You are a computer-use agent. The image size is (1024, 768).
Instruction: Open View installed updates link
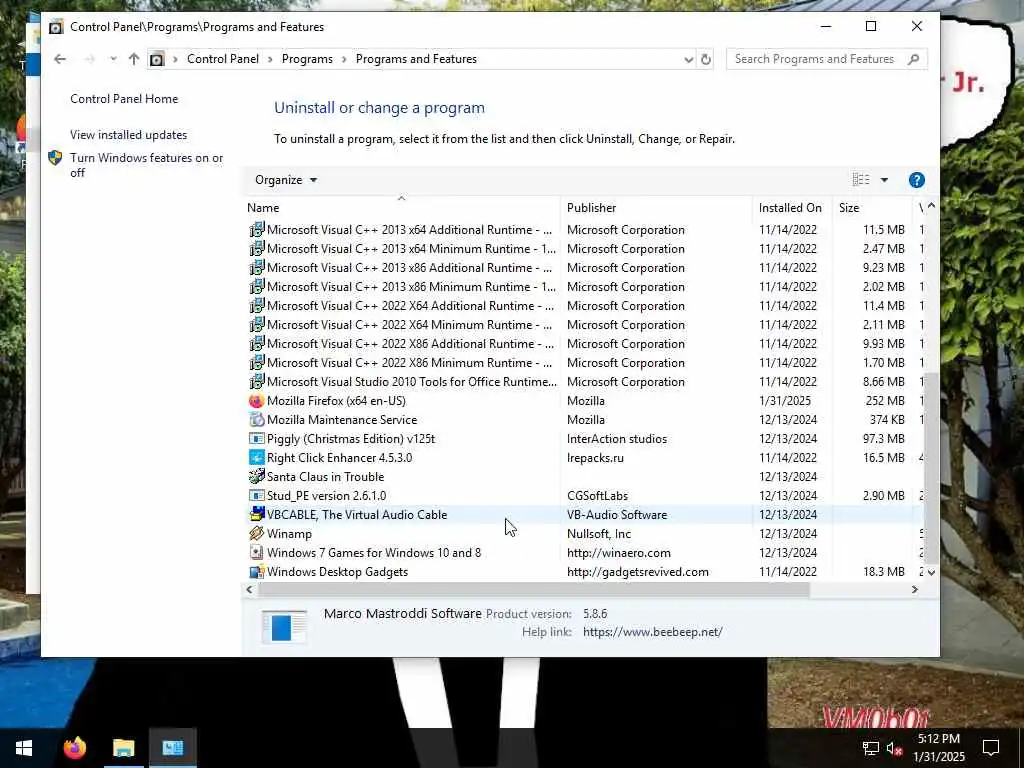[x=129, y=135]
